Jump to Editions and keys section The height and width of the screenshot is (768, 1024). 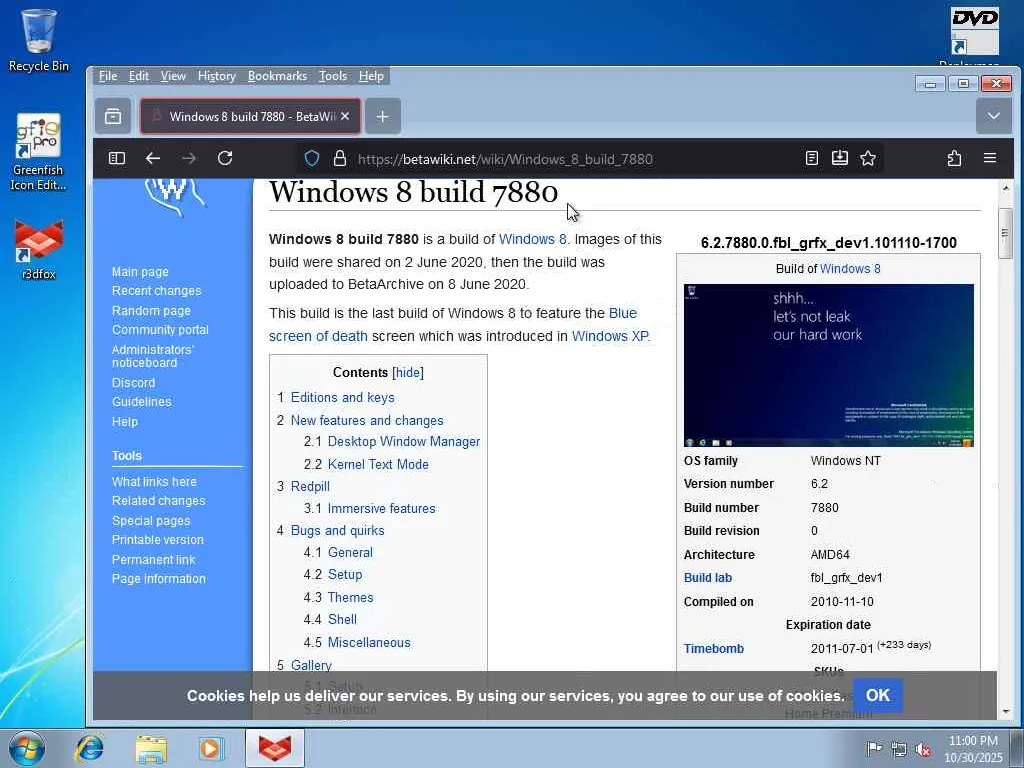tap(342, 398)
